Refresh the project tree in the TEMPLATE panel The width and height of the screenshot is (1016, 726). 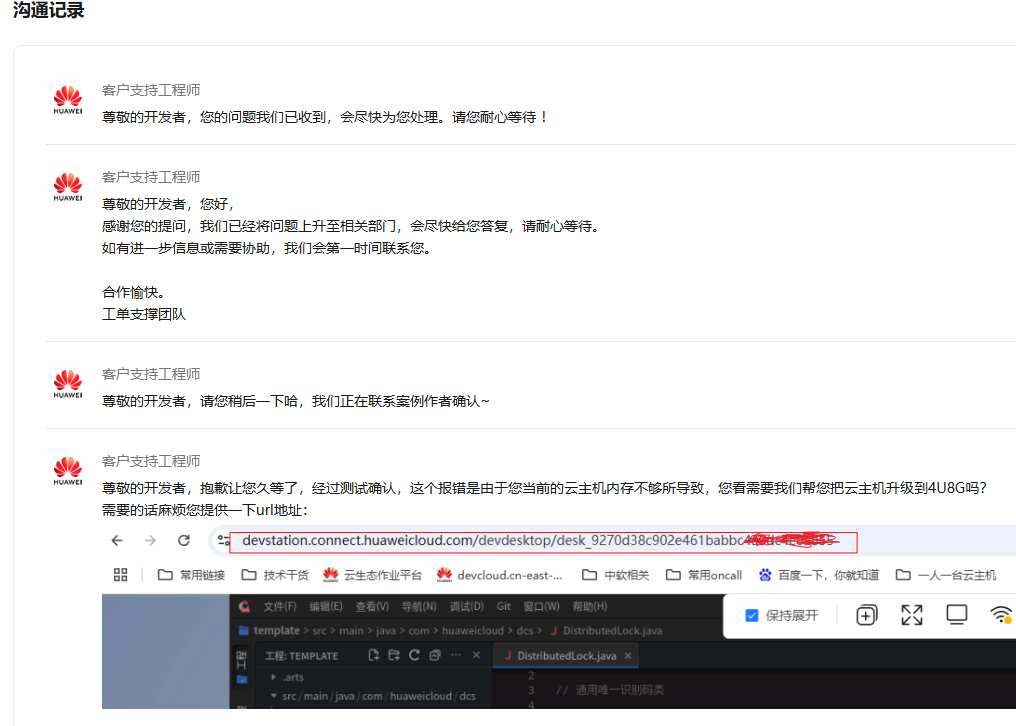coord(415,655)
